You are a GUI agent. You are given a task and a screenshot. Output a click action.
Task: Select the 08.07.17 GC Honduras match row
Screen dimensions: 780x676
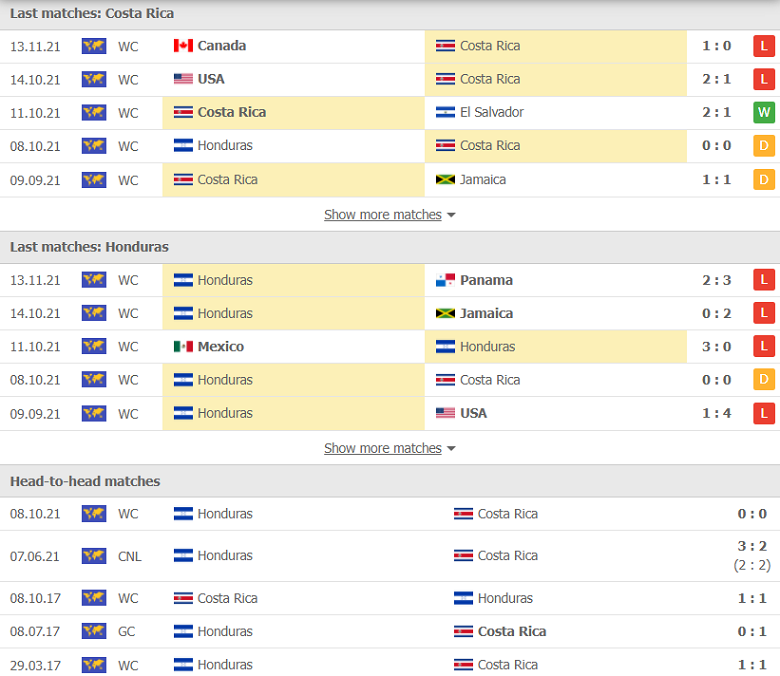390,631
